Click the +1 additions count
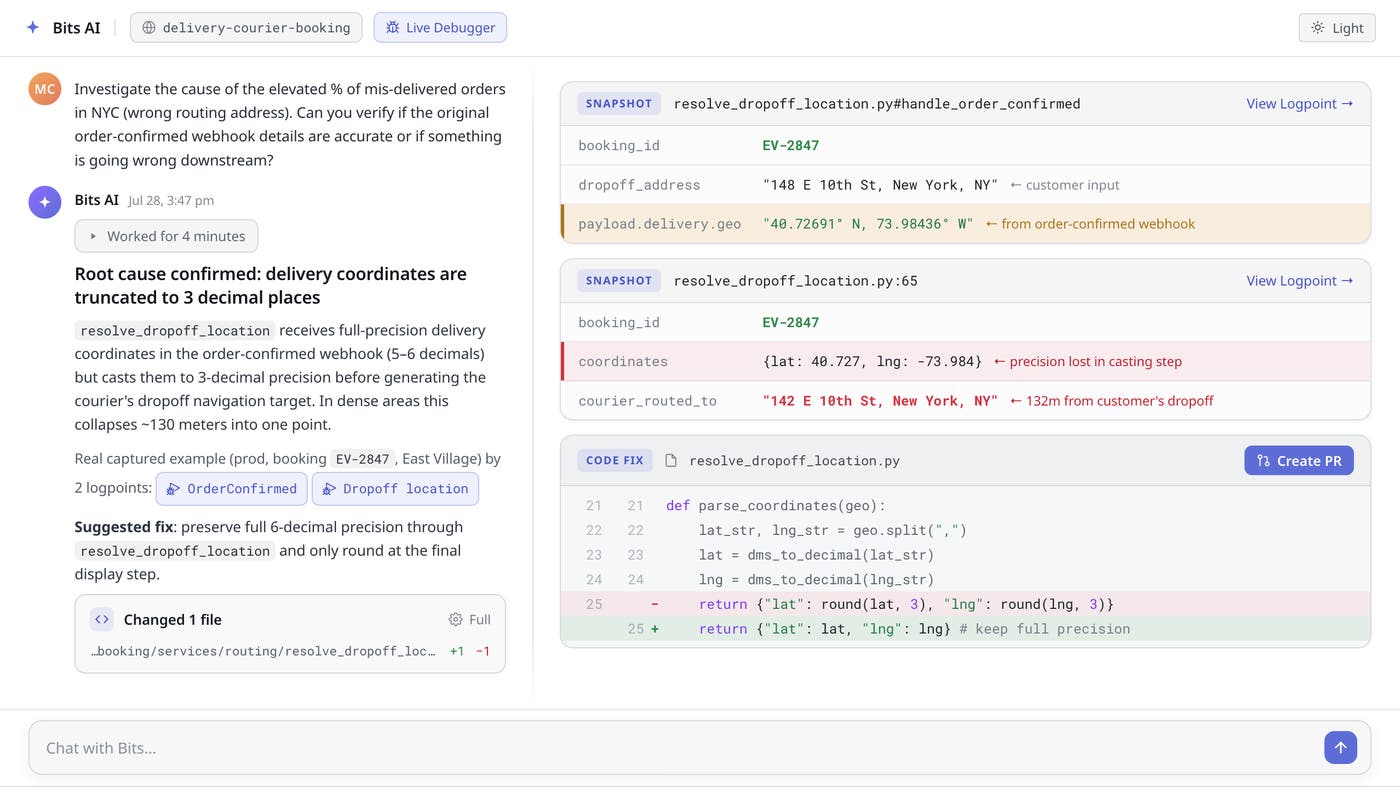Screen dimensions: 1400x787 (457, 651)
